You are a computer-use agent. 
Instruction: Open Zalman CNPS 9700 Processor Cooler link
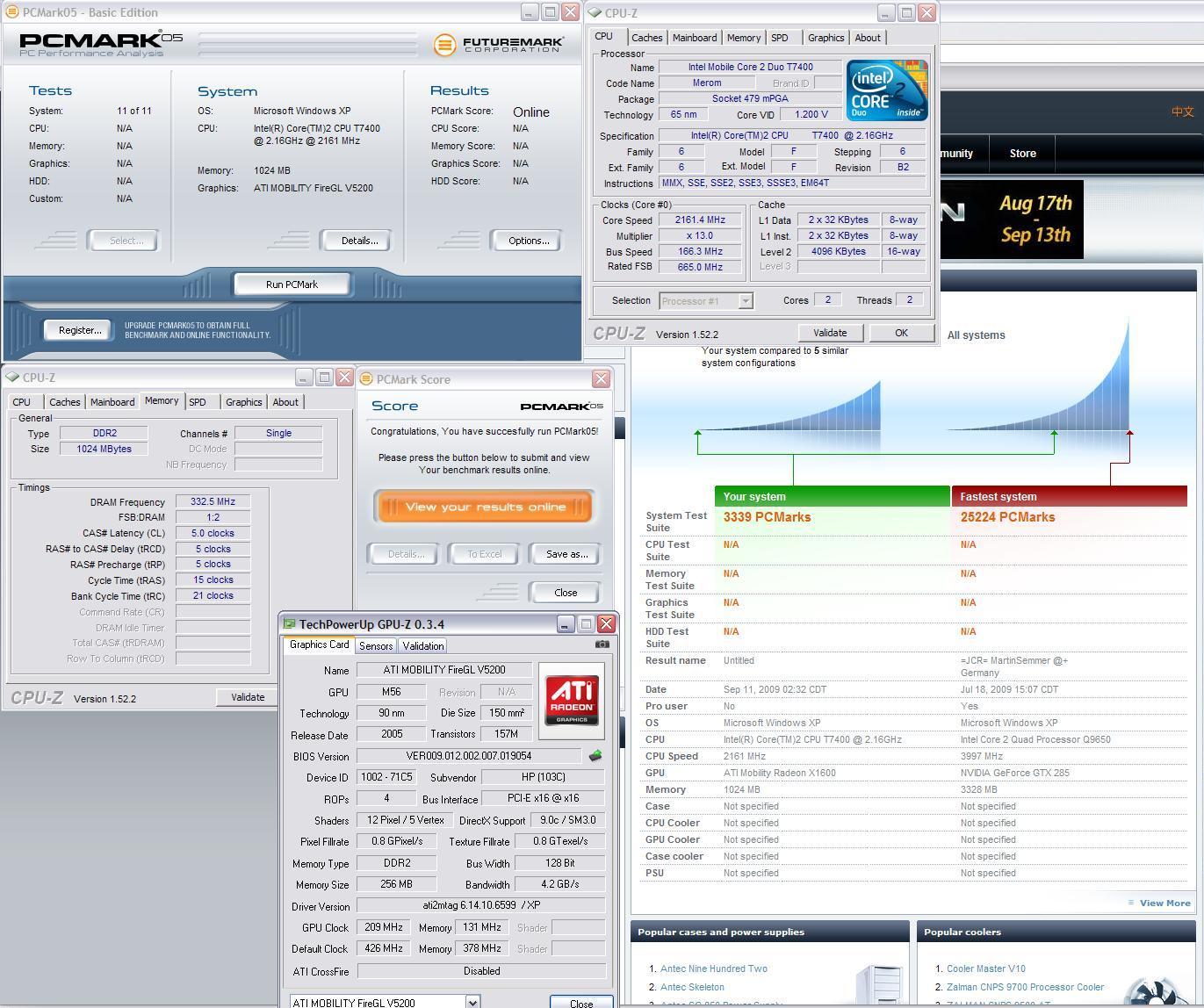1025,987
